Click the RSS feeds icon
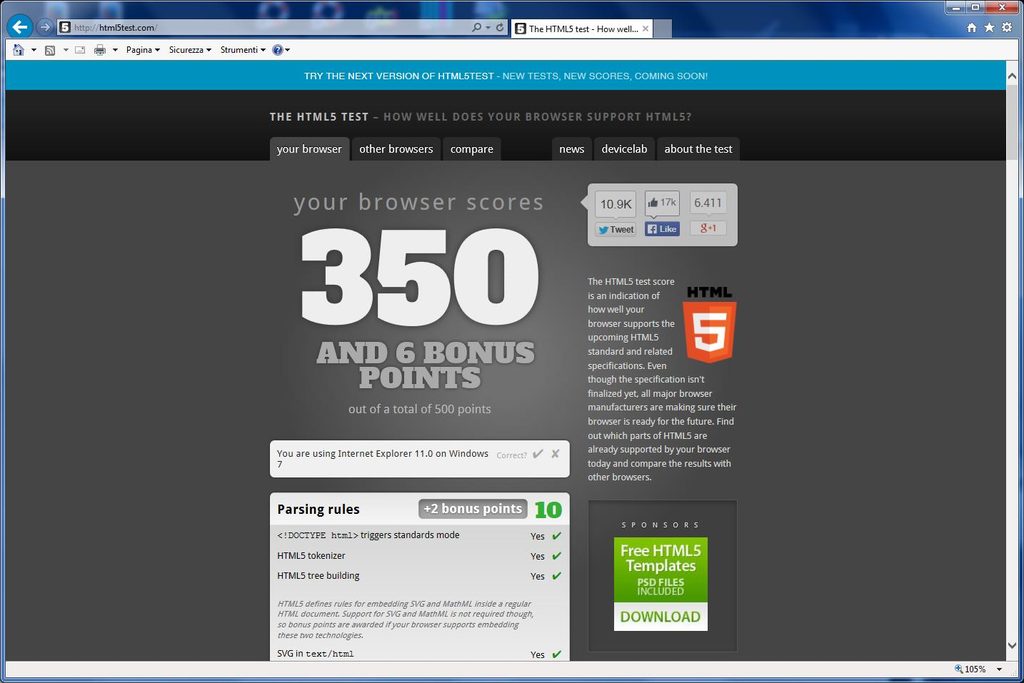This screenshot has width=1024, height=683. coord(50,50)
